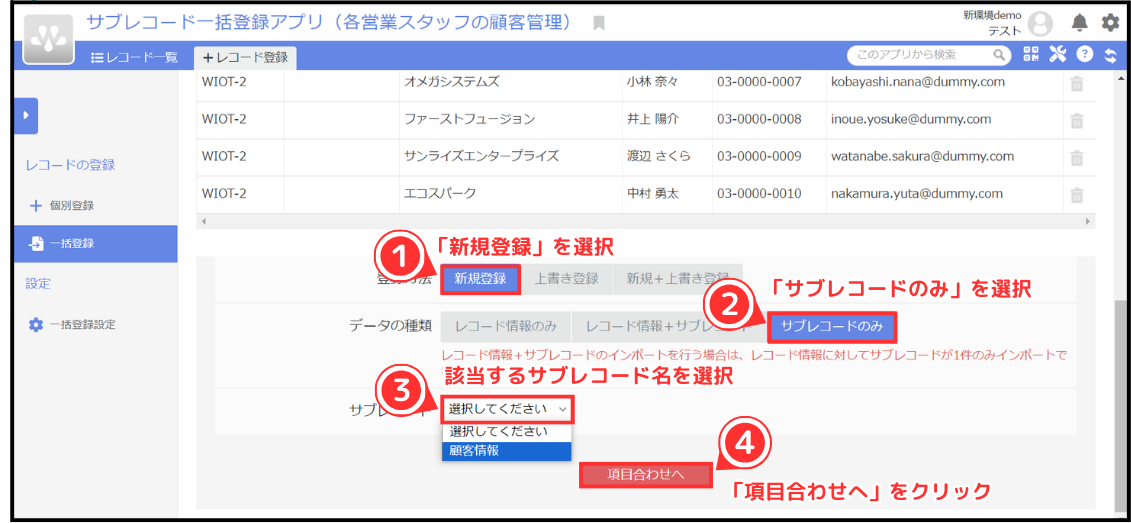Click email nakamura.yuta@dummy.com
This screenshot has height=523, width=1131.
tap(916, 194)
